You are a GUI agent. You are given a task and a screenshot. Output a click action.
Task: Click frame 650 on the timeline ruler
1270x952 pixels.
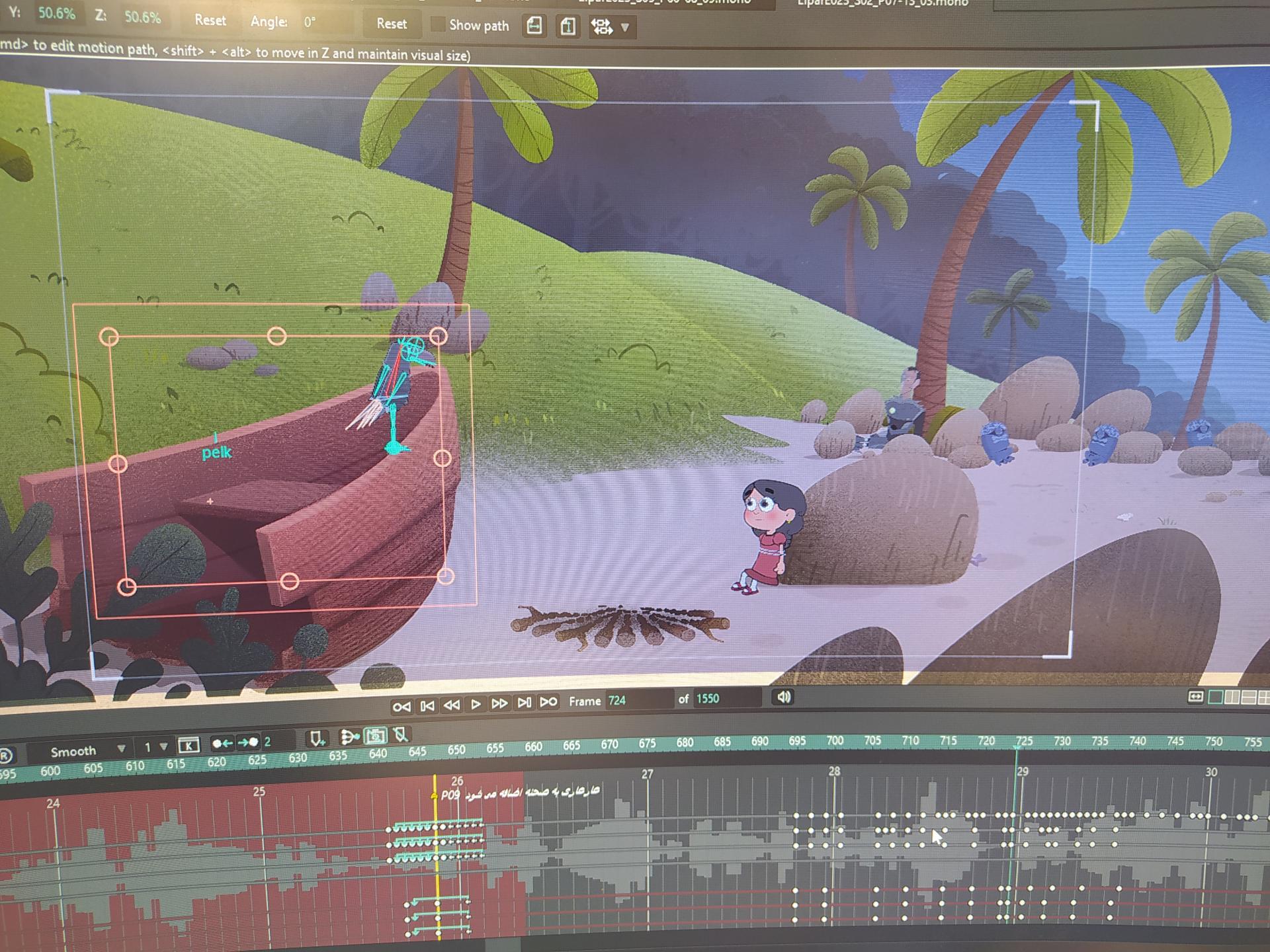456,750
